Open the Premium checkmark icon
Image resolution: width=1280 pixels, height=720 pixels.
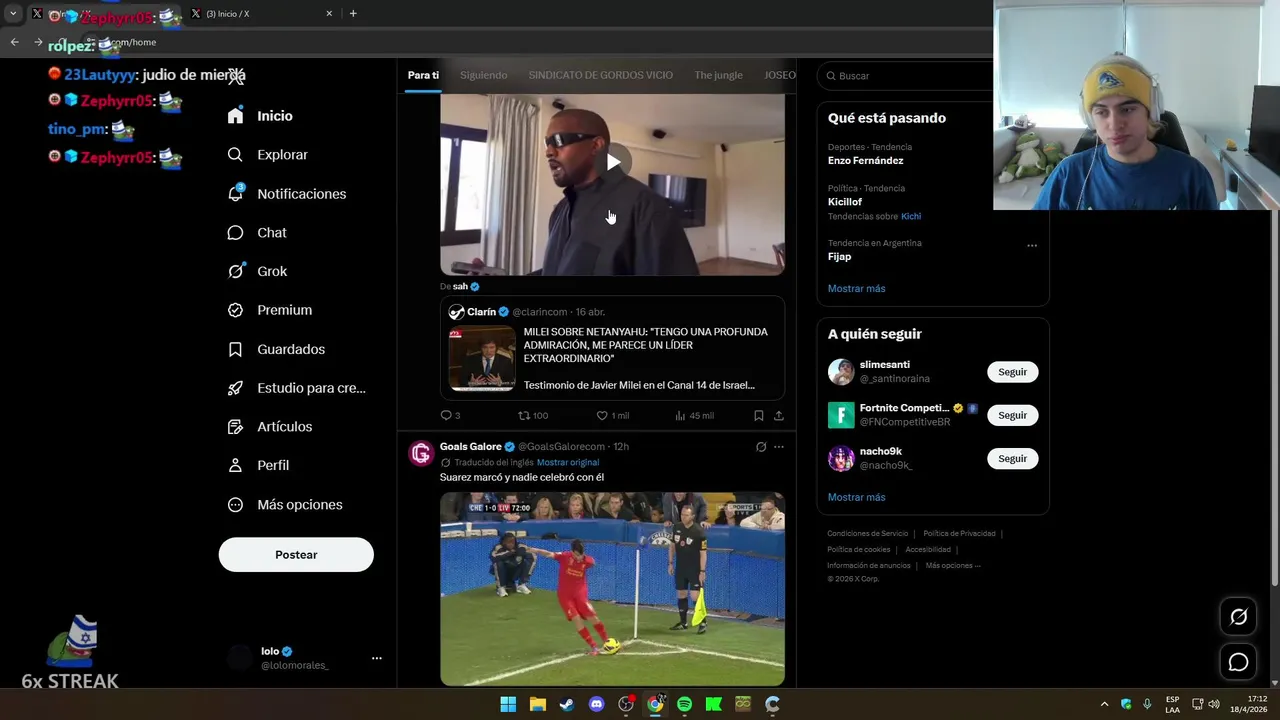235,310
